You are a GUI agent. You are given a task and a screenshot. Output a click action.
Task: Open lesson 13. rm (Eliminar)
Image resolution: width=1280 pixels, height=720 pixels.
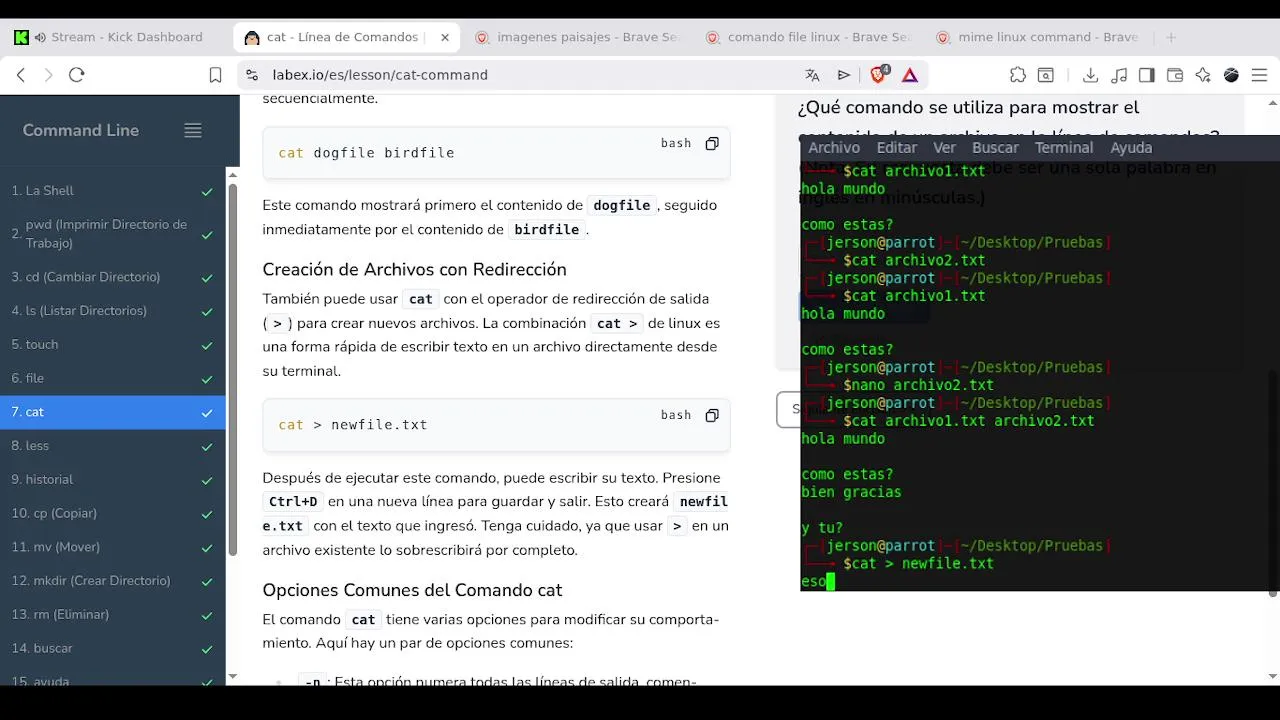[113, 615]
